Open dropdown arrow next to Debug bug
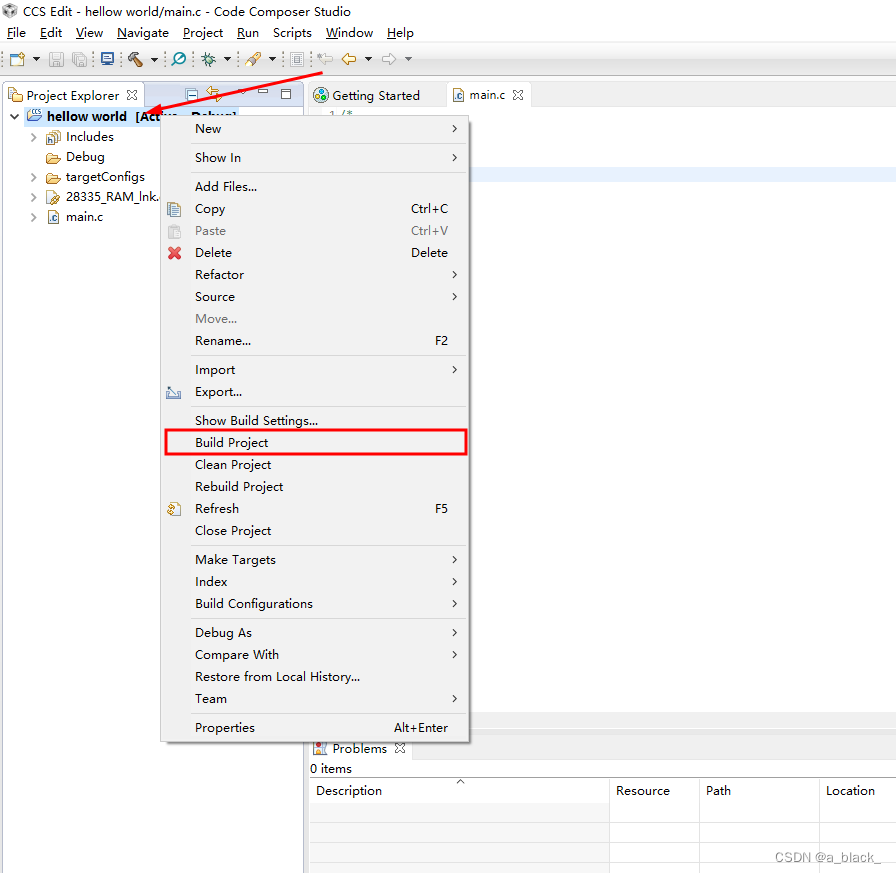The width and height of the screenshot is (896, 873). click(227, 59)
